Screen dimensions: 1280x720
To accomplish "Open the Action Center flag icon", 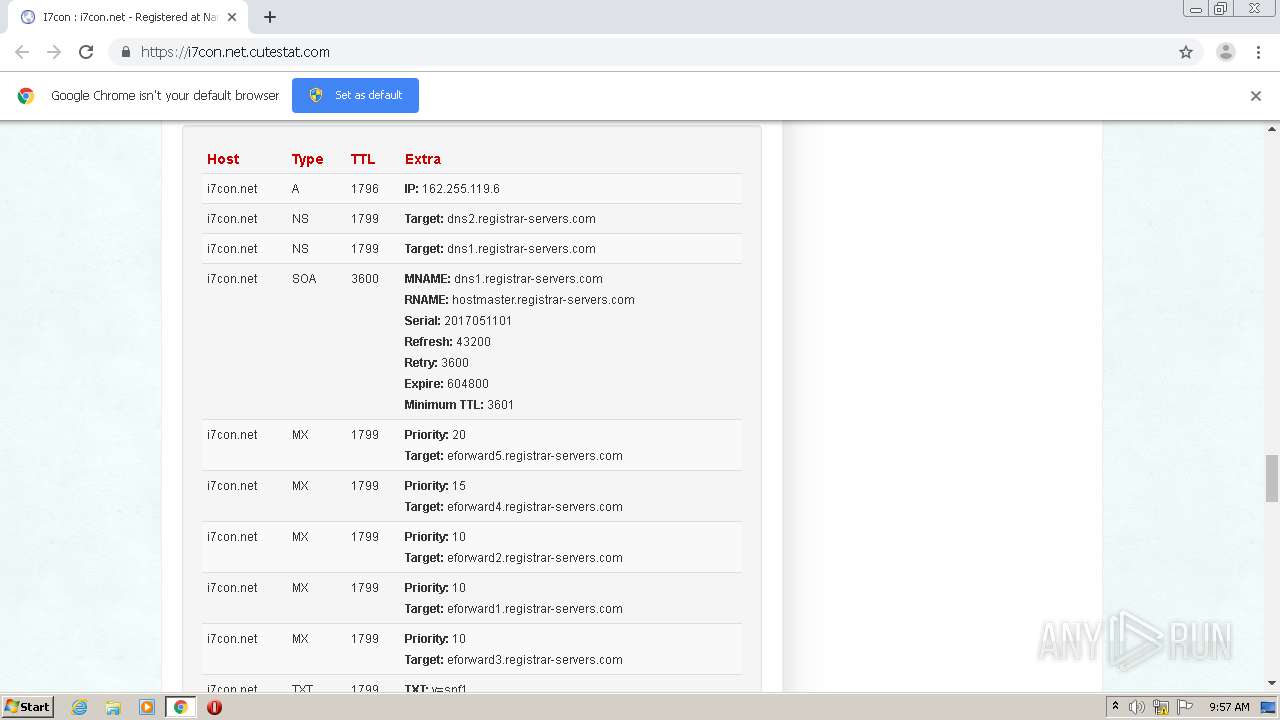I will (1184, 707).
